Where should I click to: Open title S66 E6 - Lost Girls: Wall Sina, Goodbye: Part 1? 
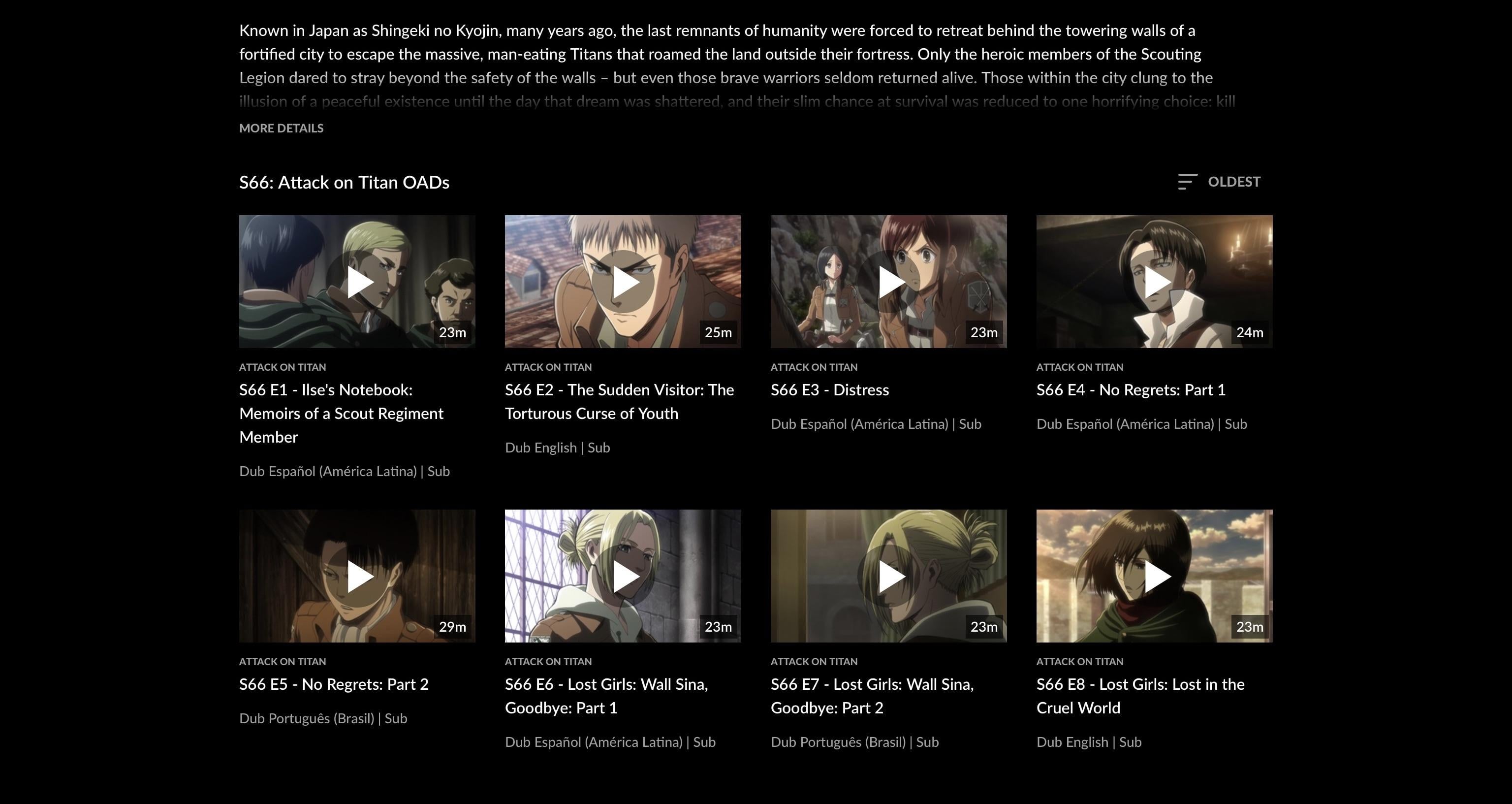606,696
